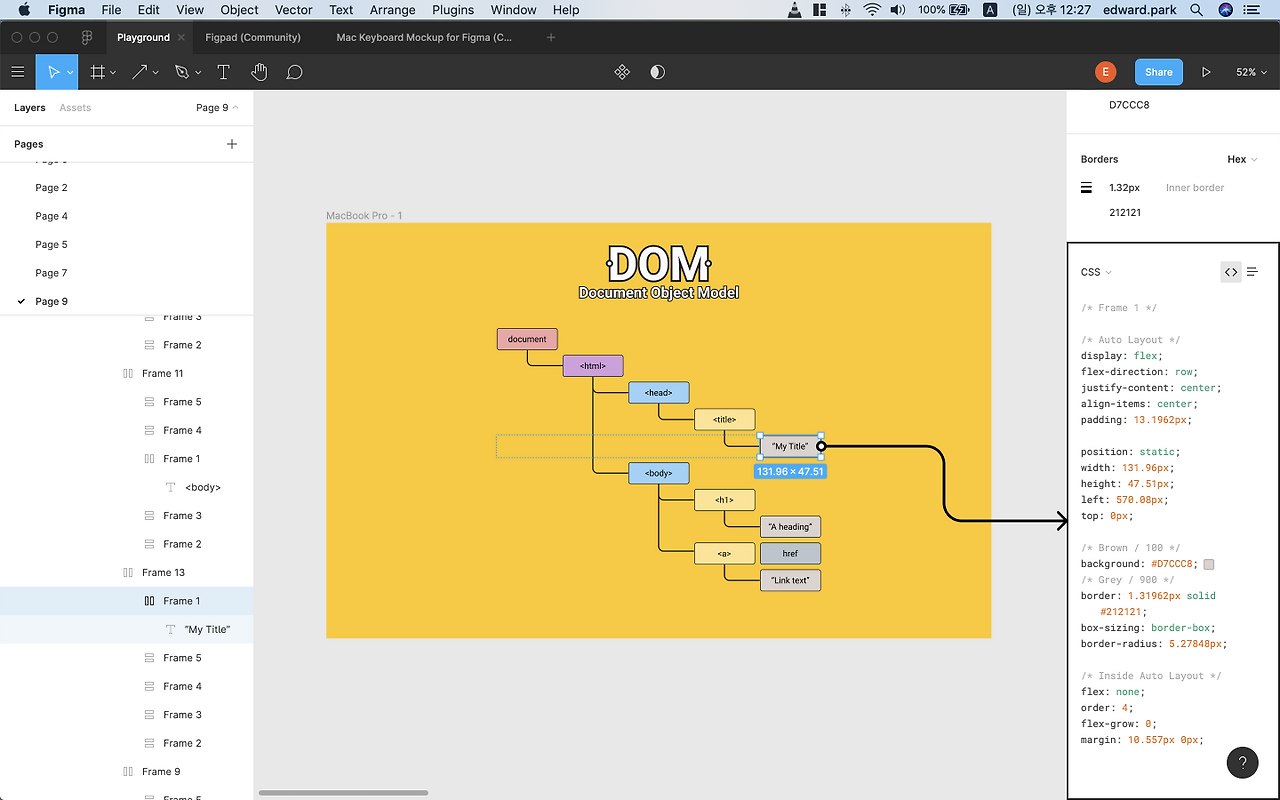The image size is (1280, 800).
Task: Add a new page with plus icon
Action: [x=232, y=144]
